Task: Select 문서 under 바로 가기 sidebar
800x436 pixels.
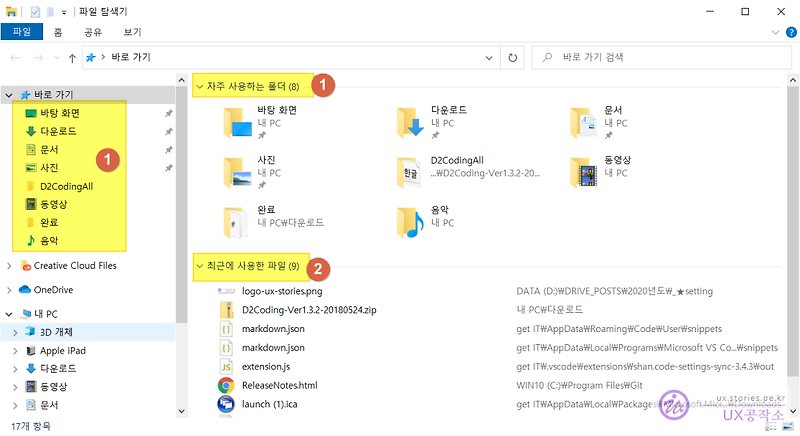Action: click(49, 149)
